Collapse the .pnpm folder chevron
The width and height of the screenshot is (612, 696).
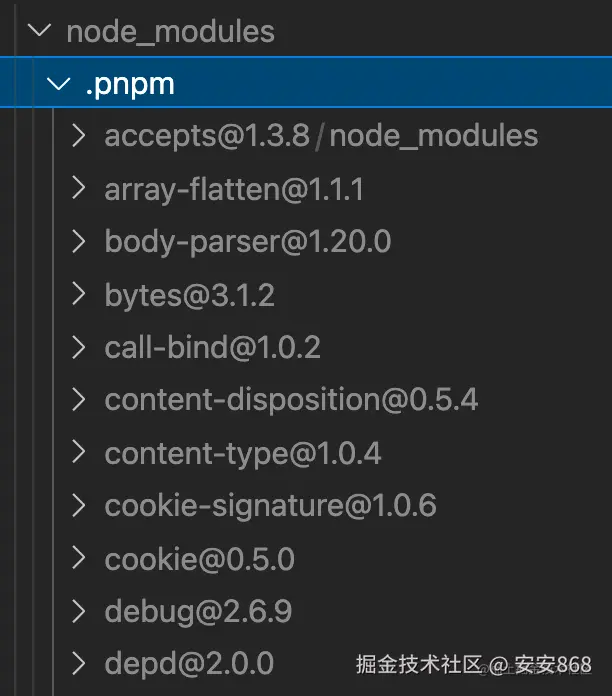coord(60,84)
